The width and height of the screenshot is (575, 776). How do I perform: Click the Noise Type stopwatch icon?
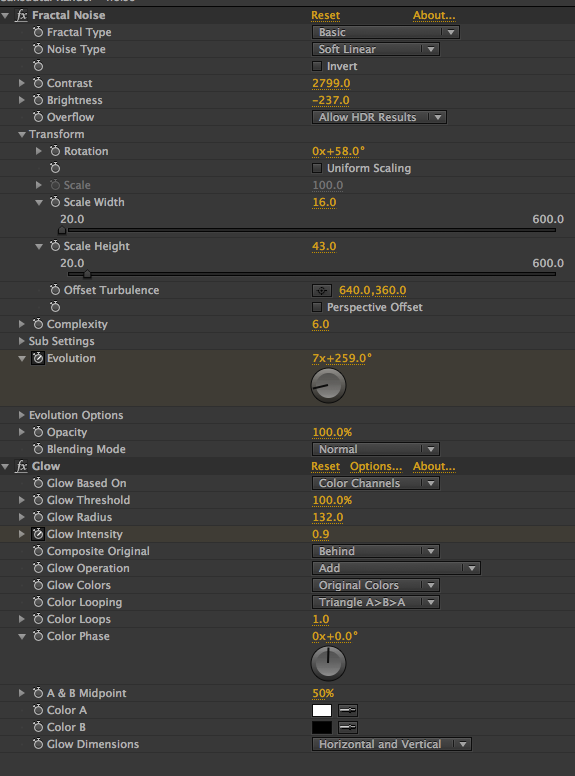[x=38, y=49]
